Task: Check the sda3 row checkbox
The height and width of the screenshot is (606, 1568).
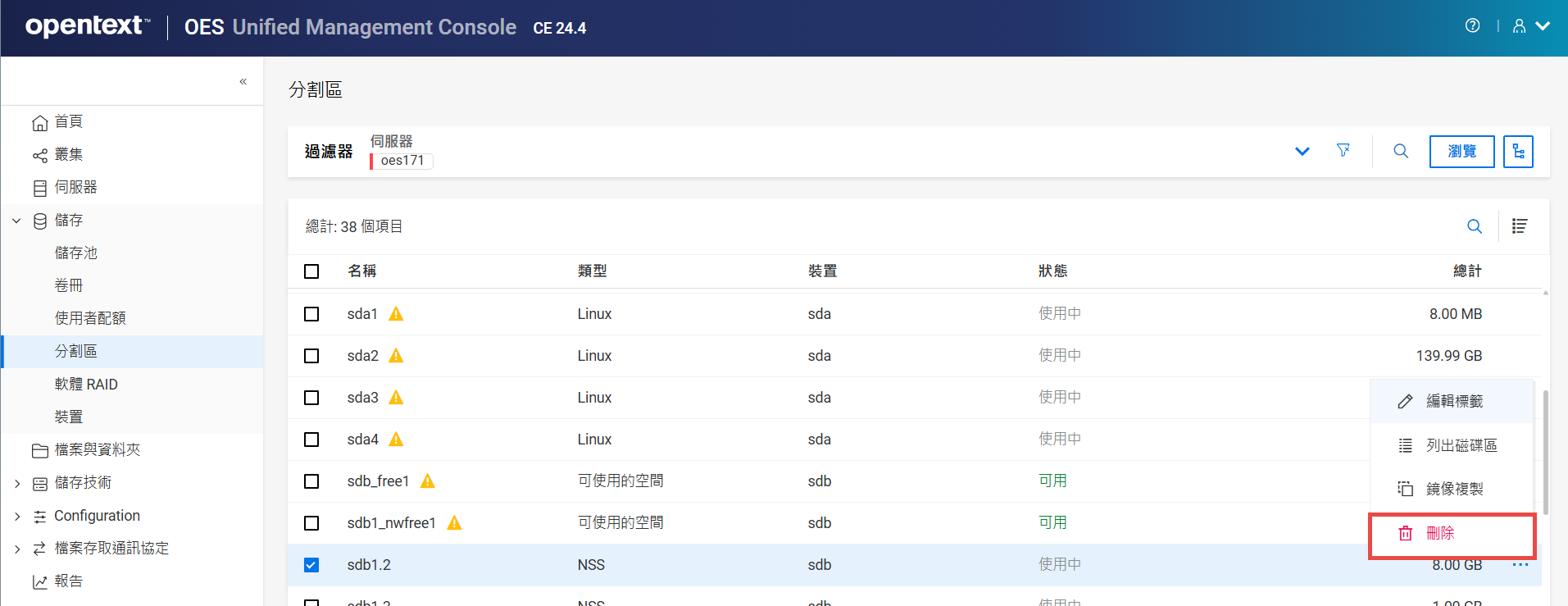Action: pyautogui.click(x=311, y=398)
